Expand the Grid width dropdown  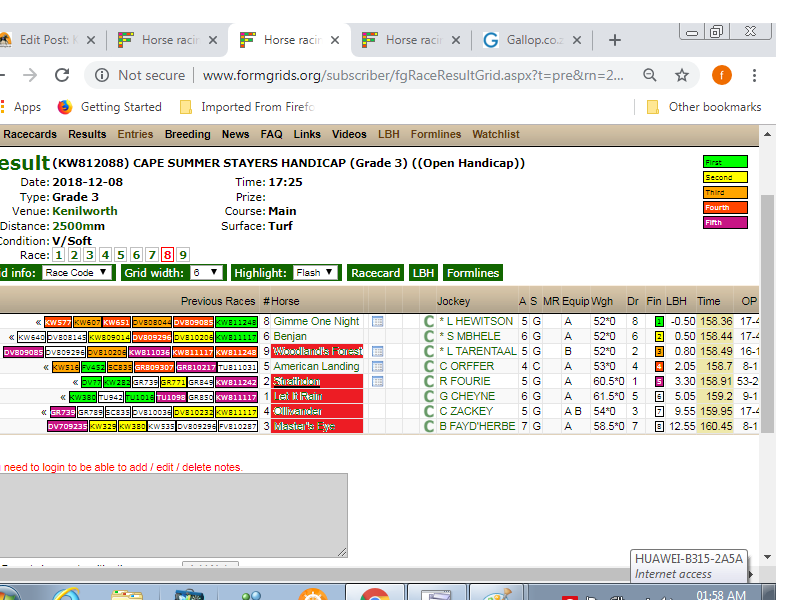click(x=207, y=273)
